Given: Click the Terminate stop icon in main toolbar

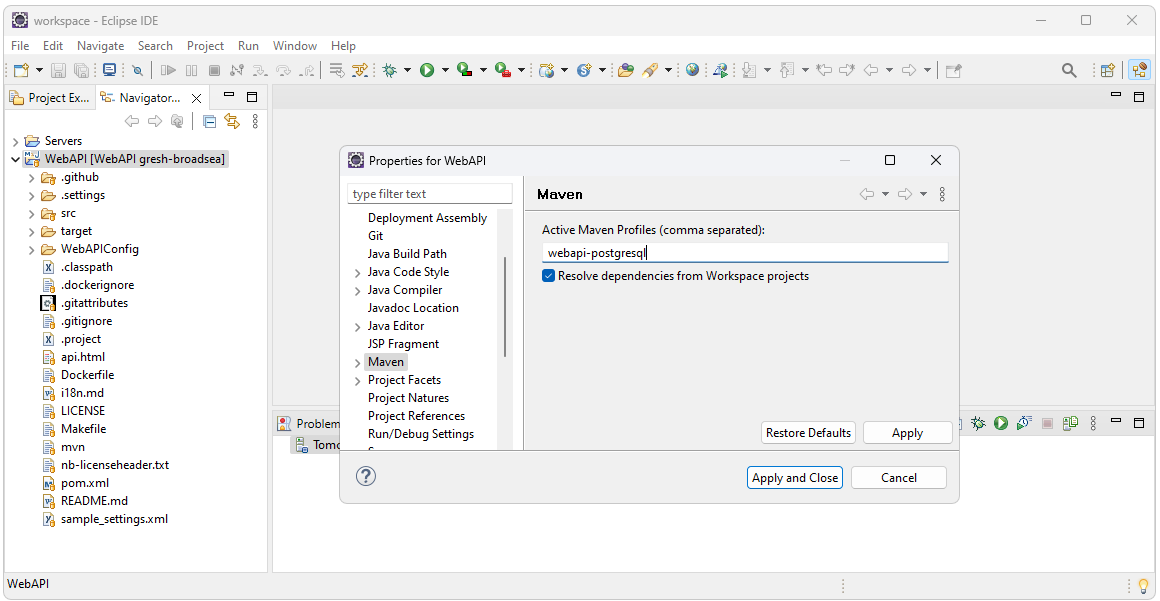Looking at the screenshot, I should [215, 70].
